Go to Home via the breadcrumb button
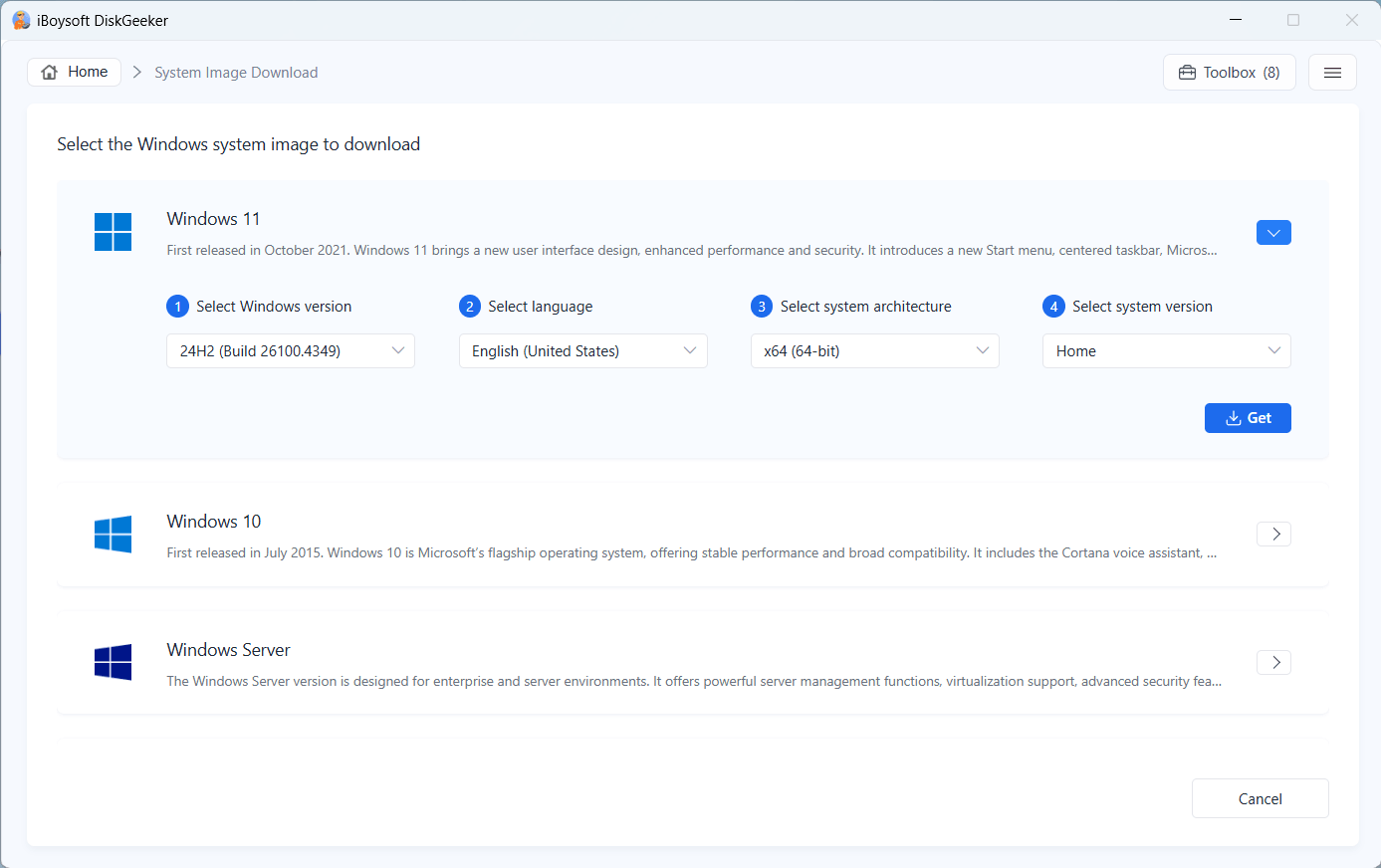 point(75,72)
